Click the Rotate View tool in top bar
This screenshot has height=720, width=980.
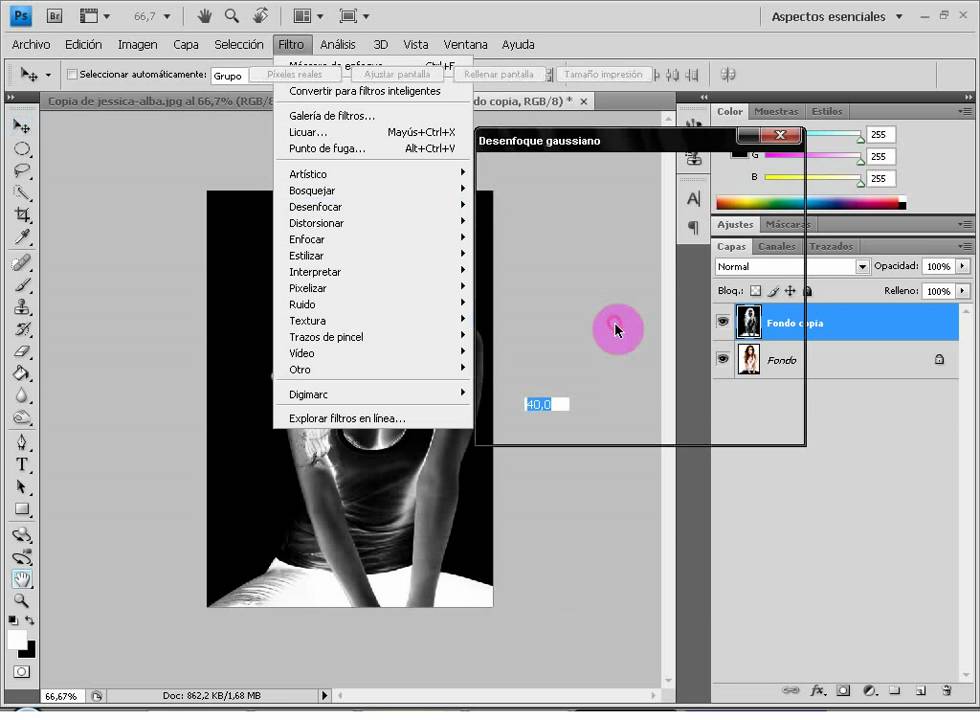coord(261,16)
